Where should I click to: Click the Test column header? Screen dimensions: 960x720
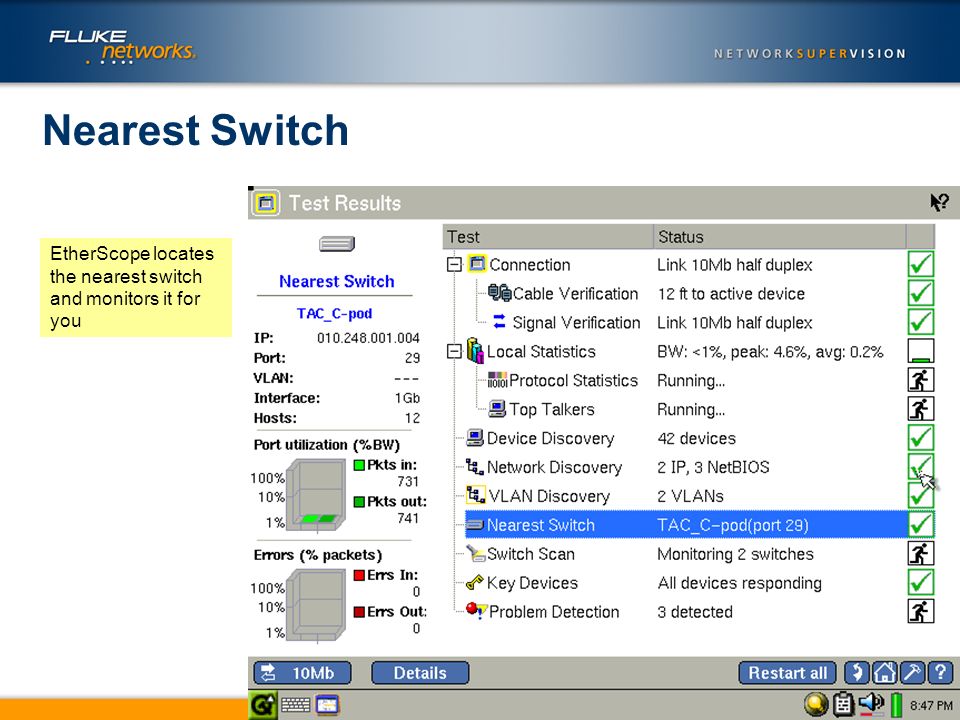(548, 237)
